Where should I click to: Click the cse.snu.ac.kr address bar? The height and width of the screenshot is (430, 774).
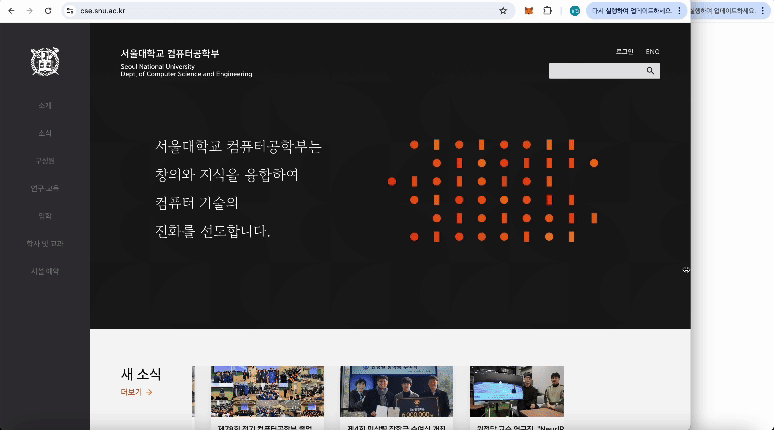tap(286, 10)
